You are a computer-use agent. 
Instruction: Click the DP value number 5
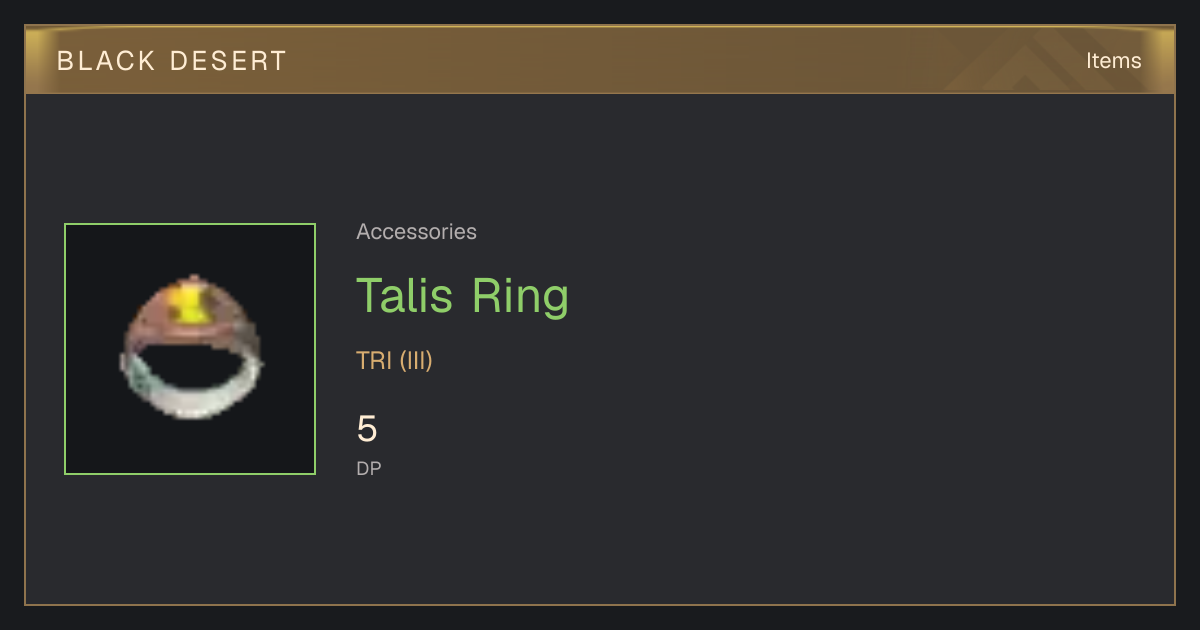point(367,429)
